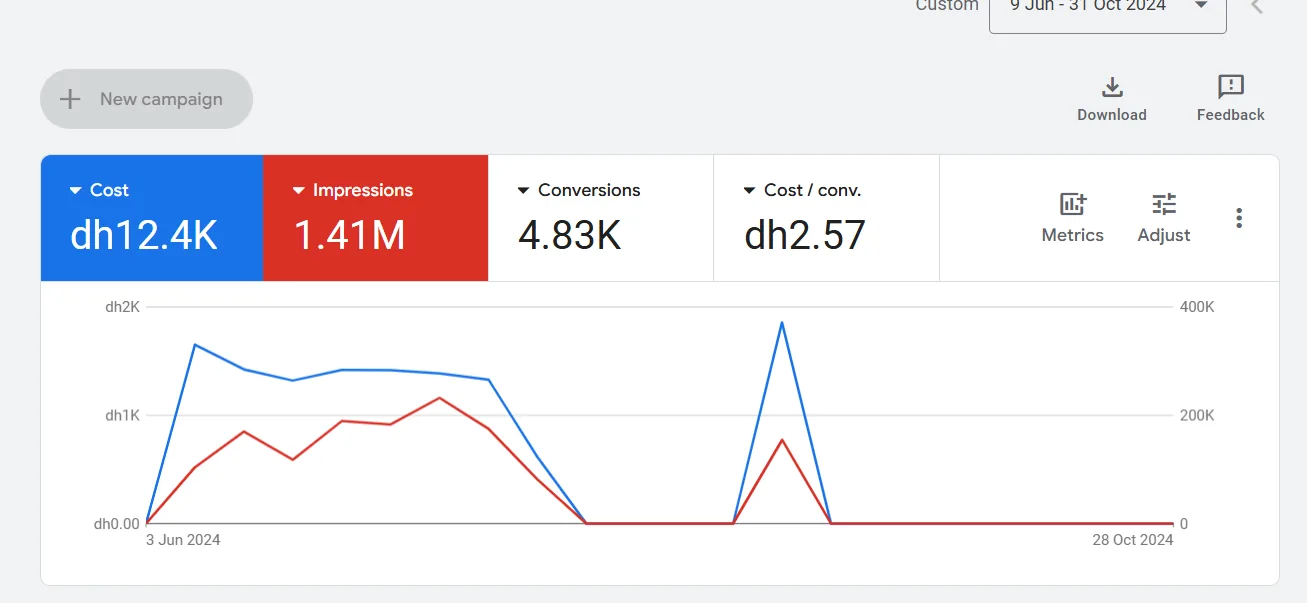This screenshot has width=1307, height=603.
Task: Click the dh2.57 cost per conversion value
Action: (x=805, y=235)
